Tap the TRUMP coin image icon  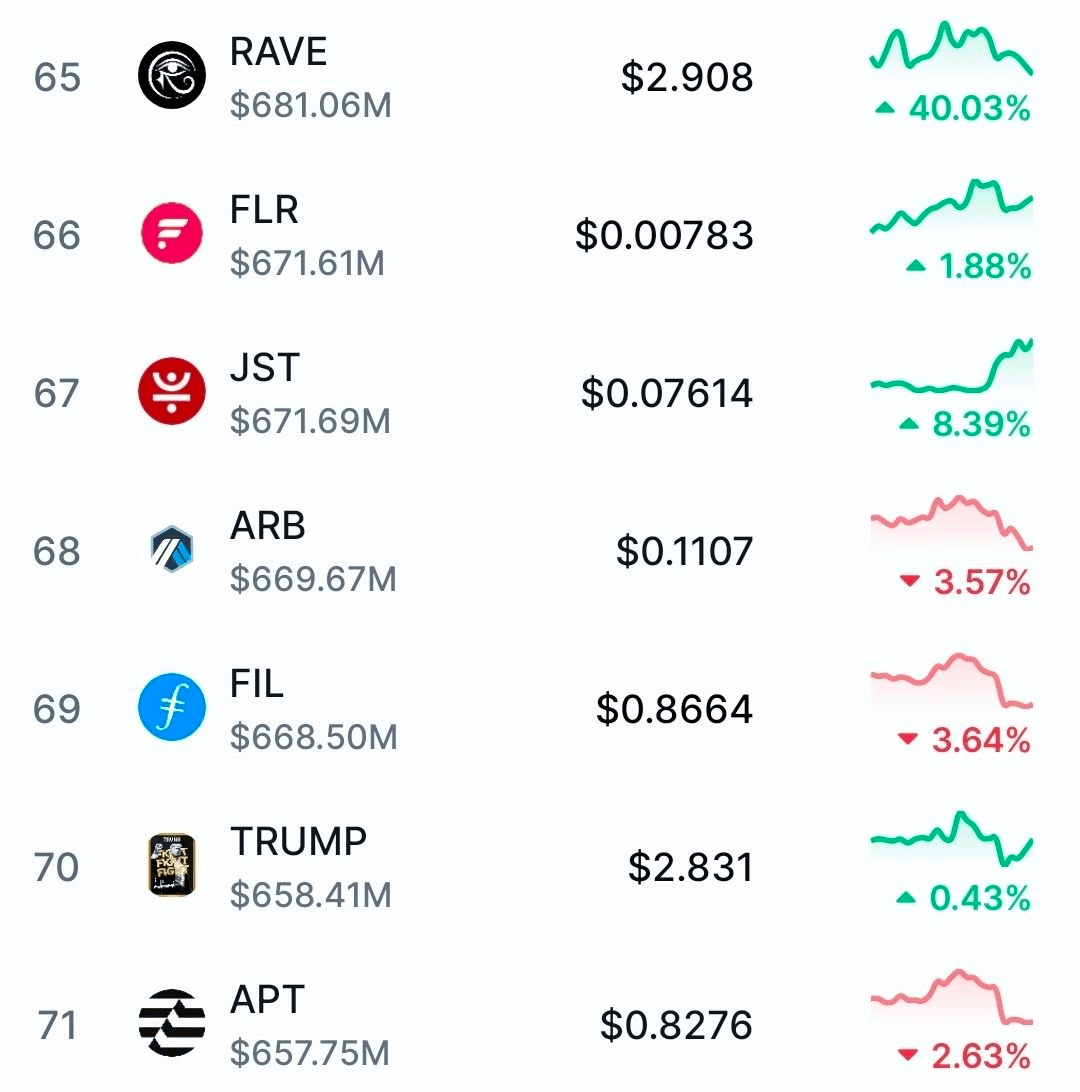click(172, 866)
